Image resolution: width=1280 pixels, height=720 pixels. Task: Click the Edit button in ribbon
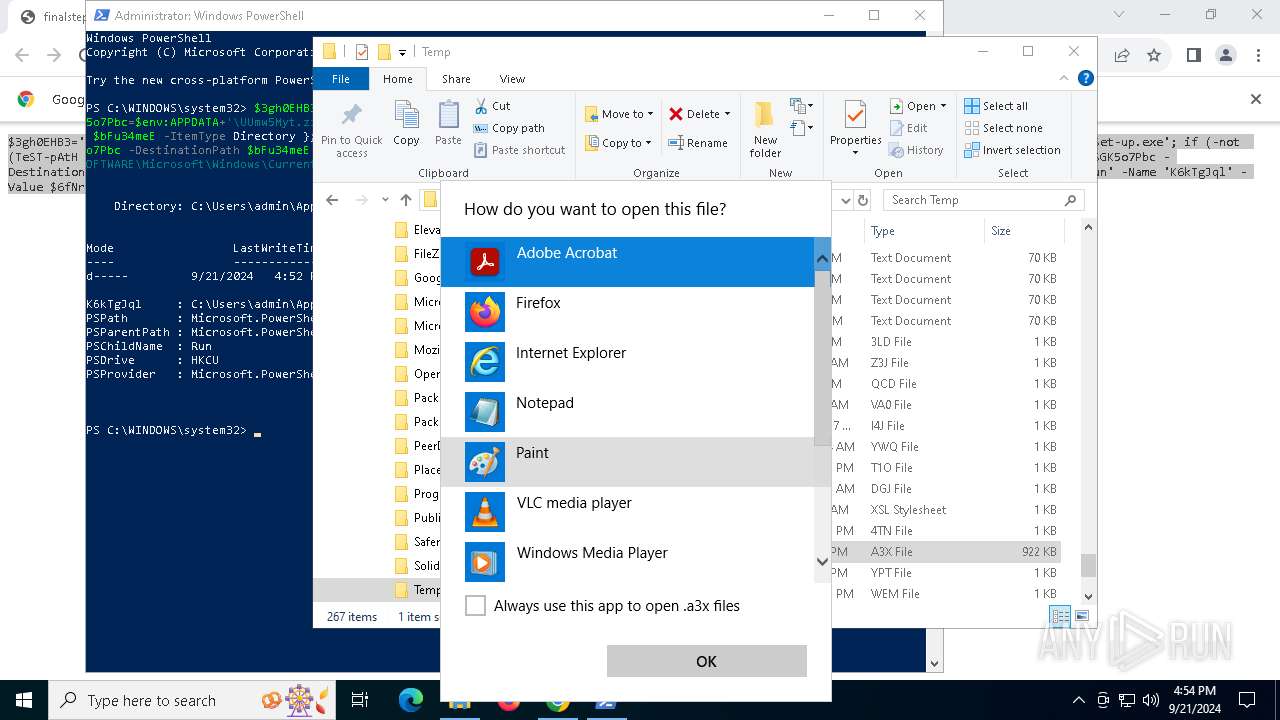coord(908,128)
